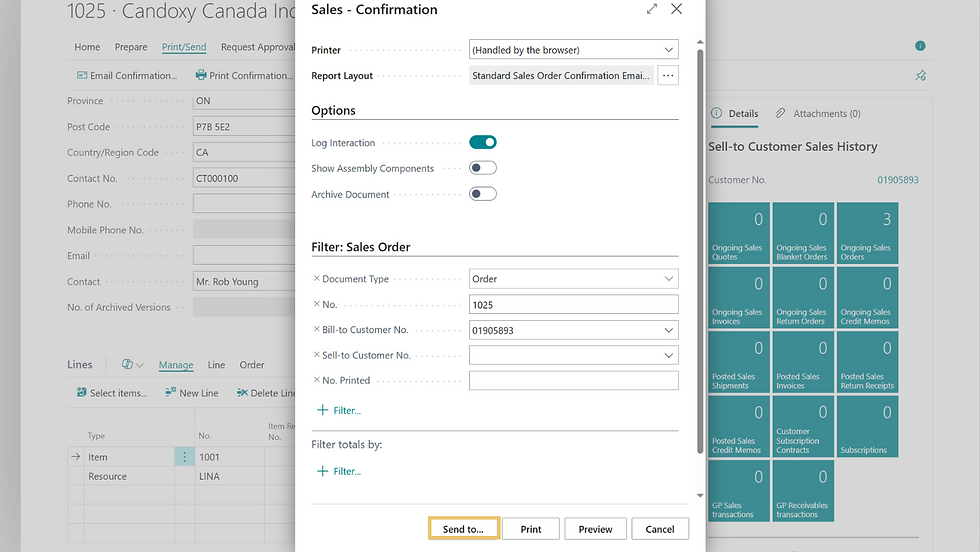Open the Print/Send menu tab
980x552 pixels.
(x=184, y=47)
